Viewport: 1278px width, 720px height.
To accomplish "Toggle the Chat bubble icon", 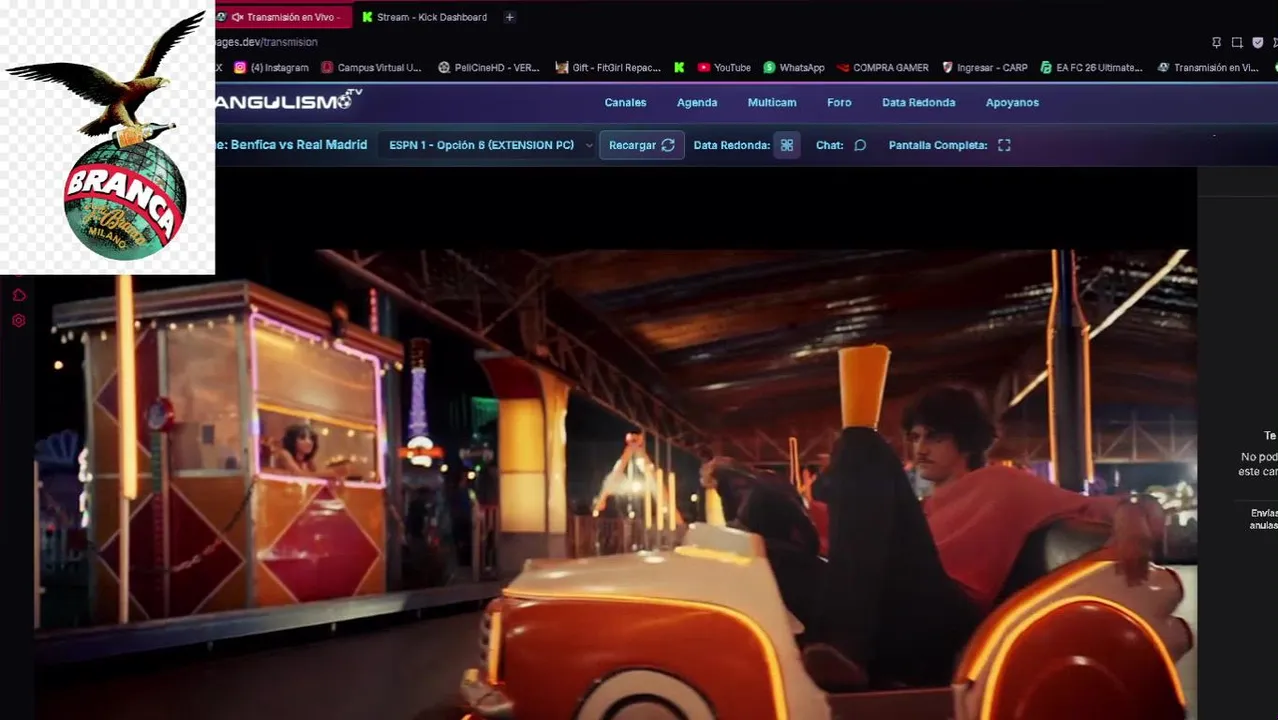I will pos(860,145).
